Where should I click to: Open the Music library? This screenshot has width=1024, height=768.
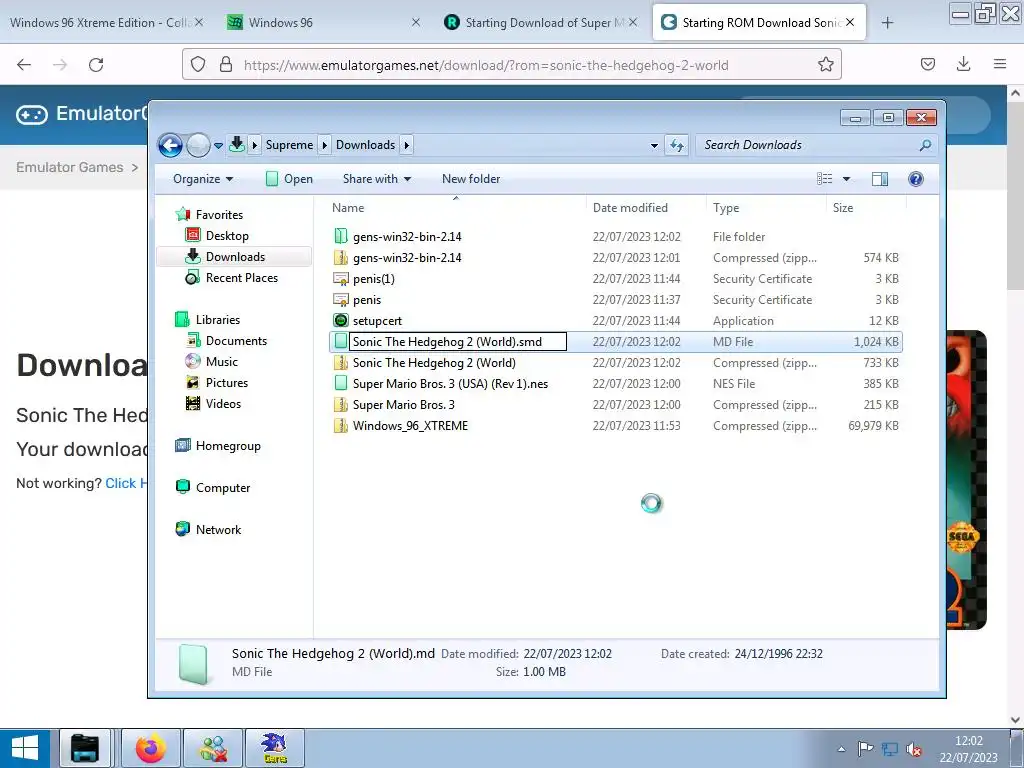(221, 361)
